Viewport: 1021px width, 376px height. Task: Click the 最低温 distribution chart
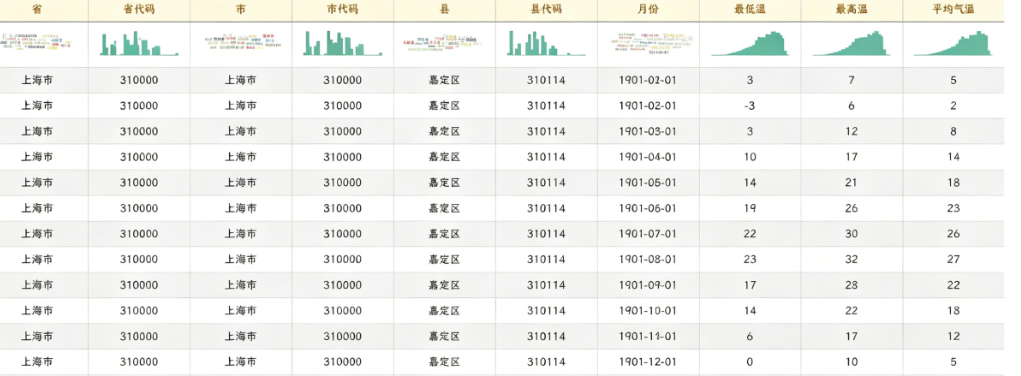click(x=749, y=44)
